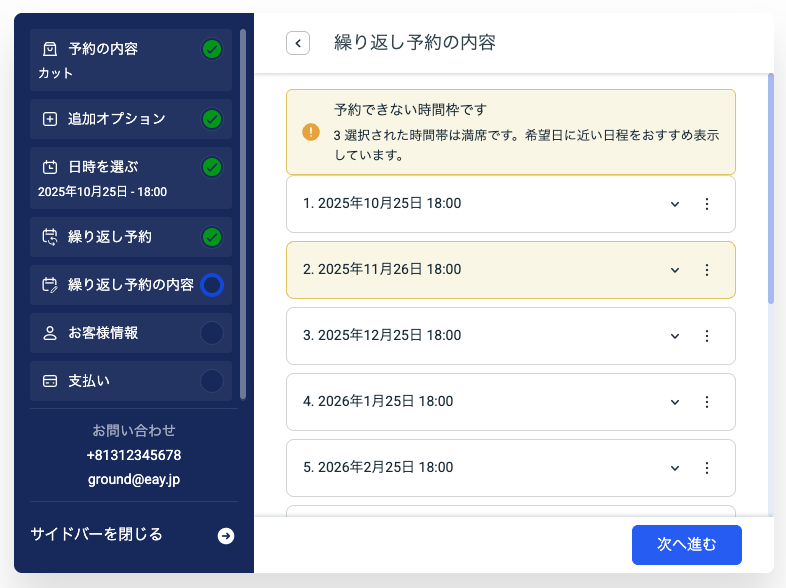Expand the 2026年1月25日 18:00 booking chevron
Screen dimensions: 786x588
pos(675,402)
